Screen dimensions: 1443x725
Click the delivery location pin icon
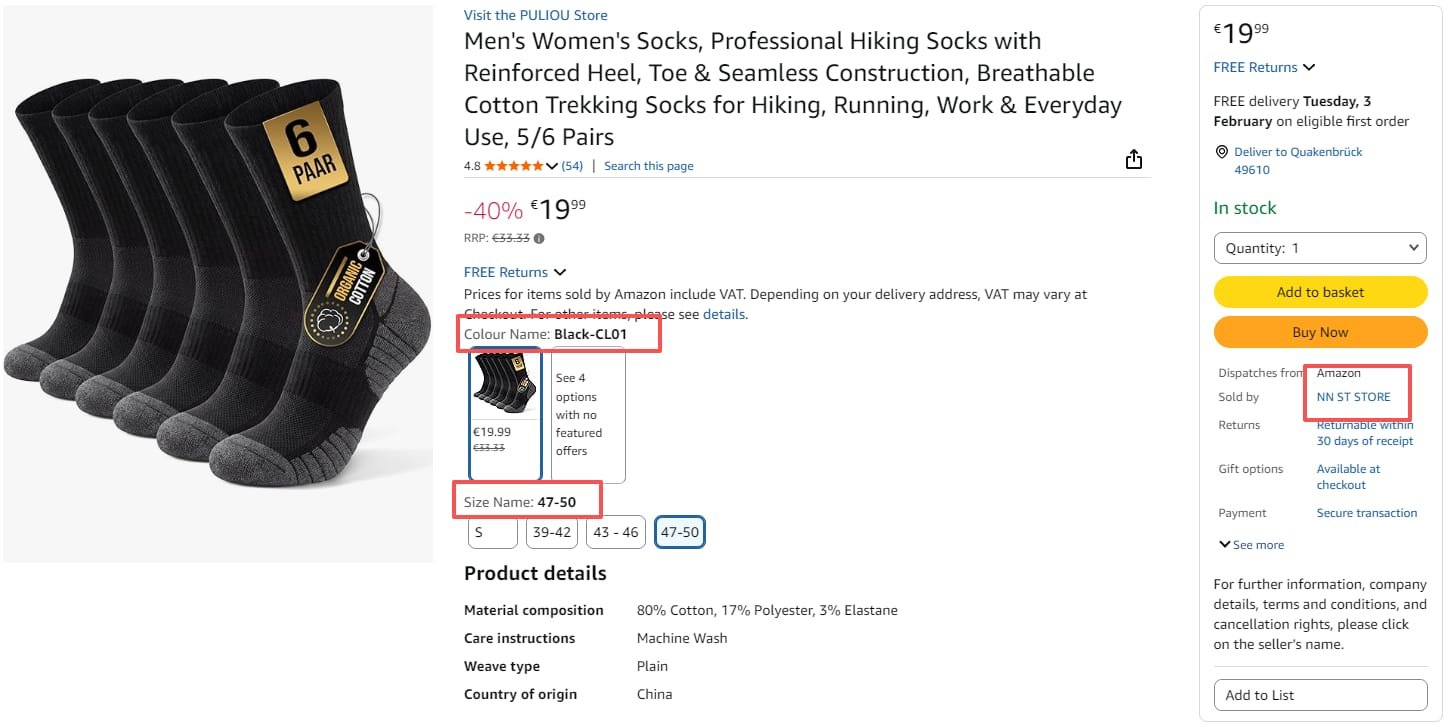[x=1221, y=152]
